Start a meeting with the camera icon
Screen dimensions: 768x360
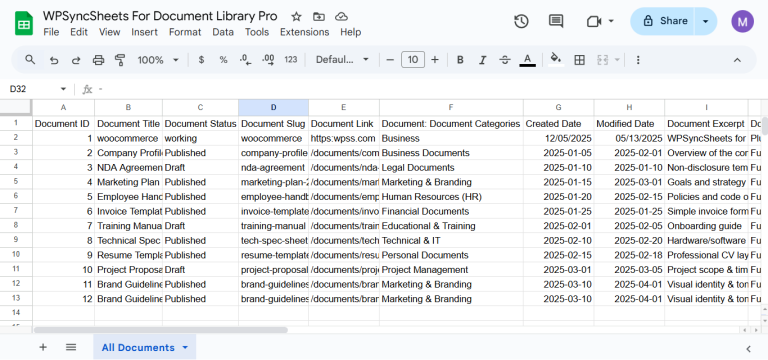point(594,21)
